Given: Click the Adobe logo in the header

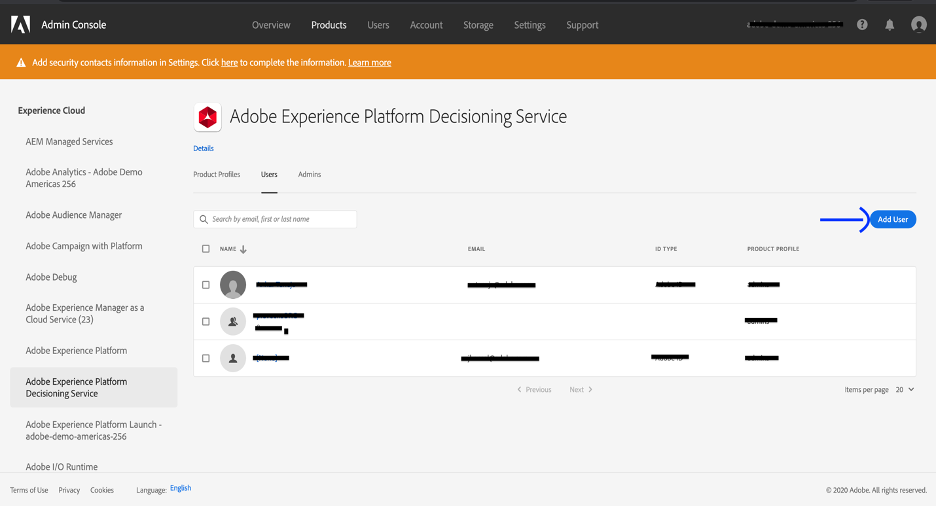Looking at the screenshot, I should (20, 25).
